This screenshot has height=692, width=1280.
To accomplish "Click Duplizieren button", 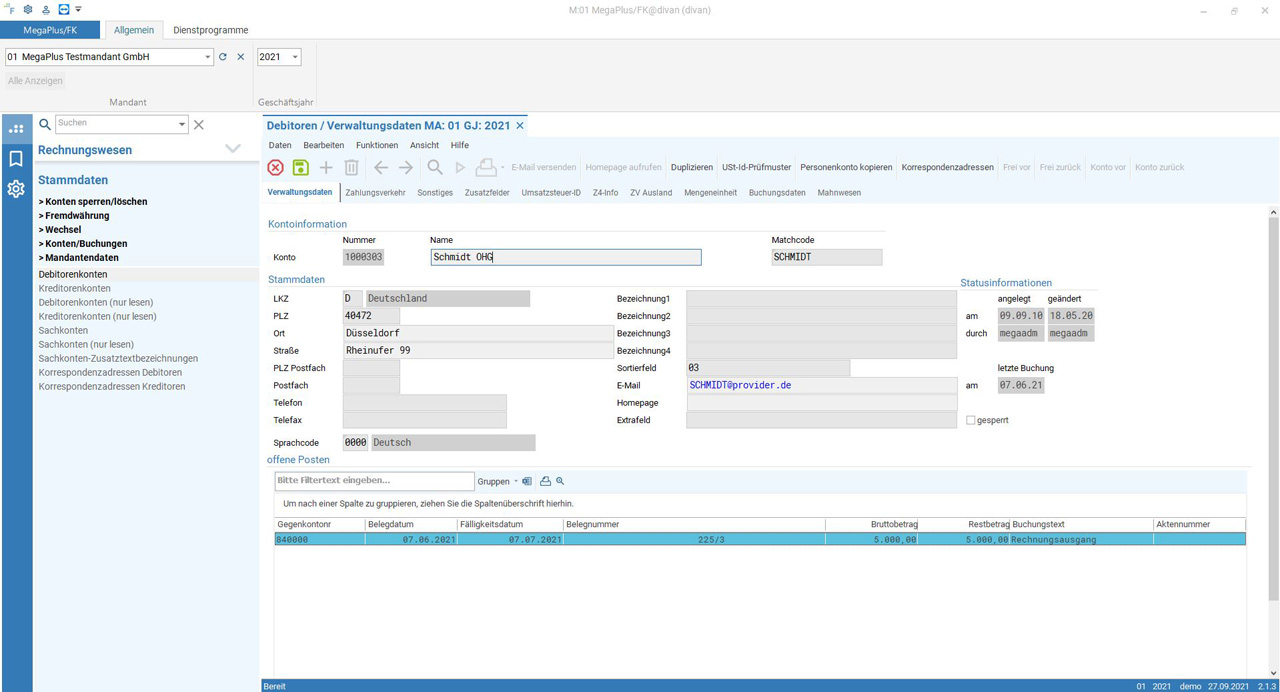I will [692, 167].
